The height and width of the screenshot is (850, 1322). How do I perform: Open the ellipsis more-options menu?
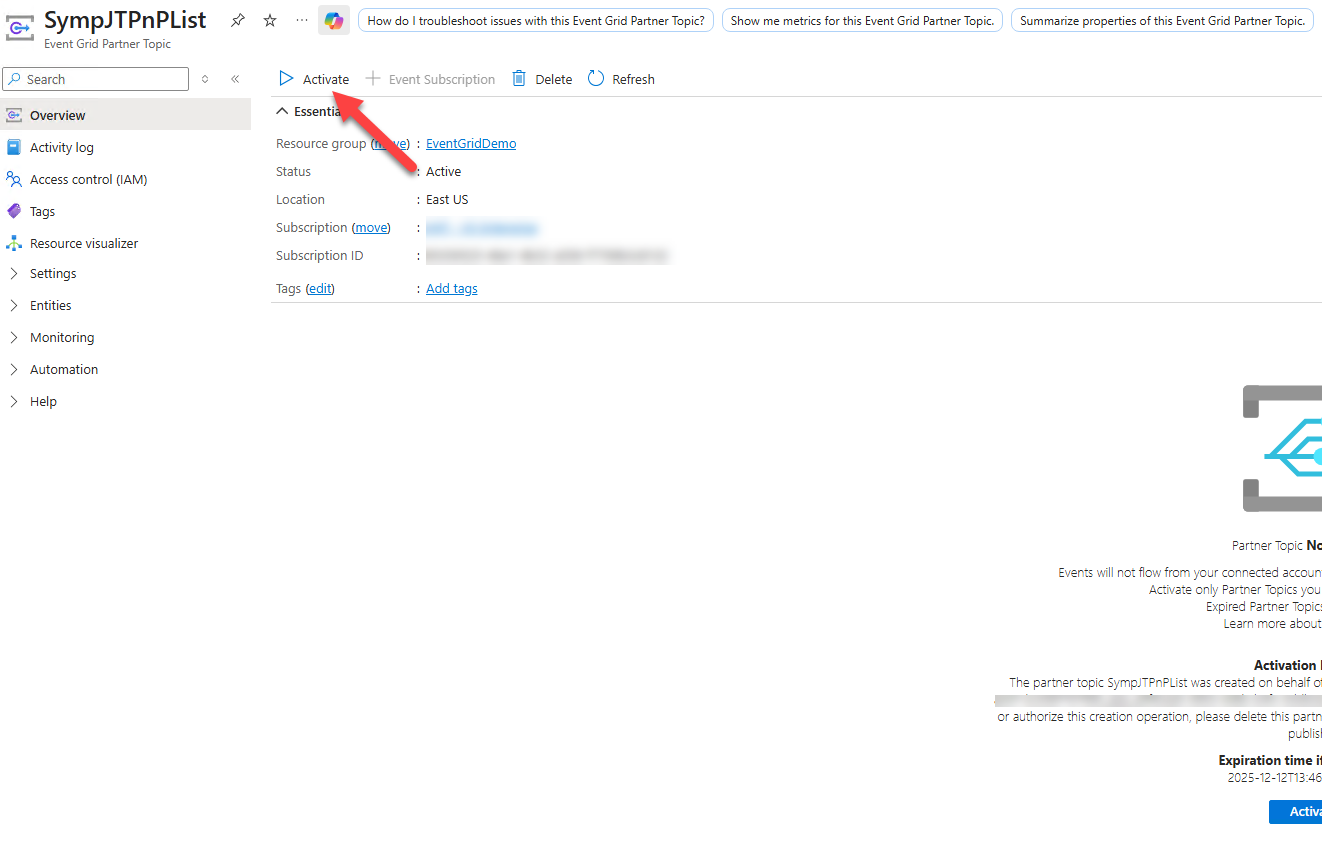tap(299, 20)
